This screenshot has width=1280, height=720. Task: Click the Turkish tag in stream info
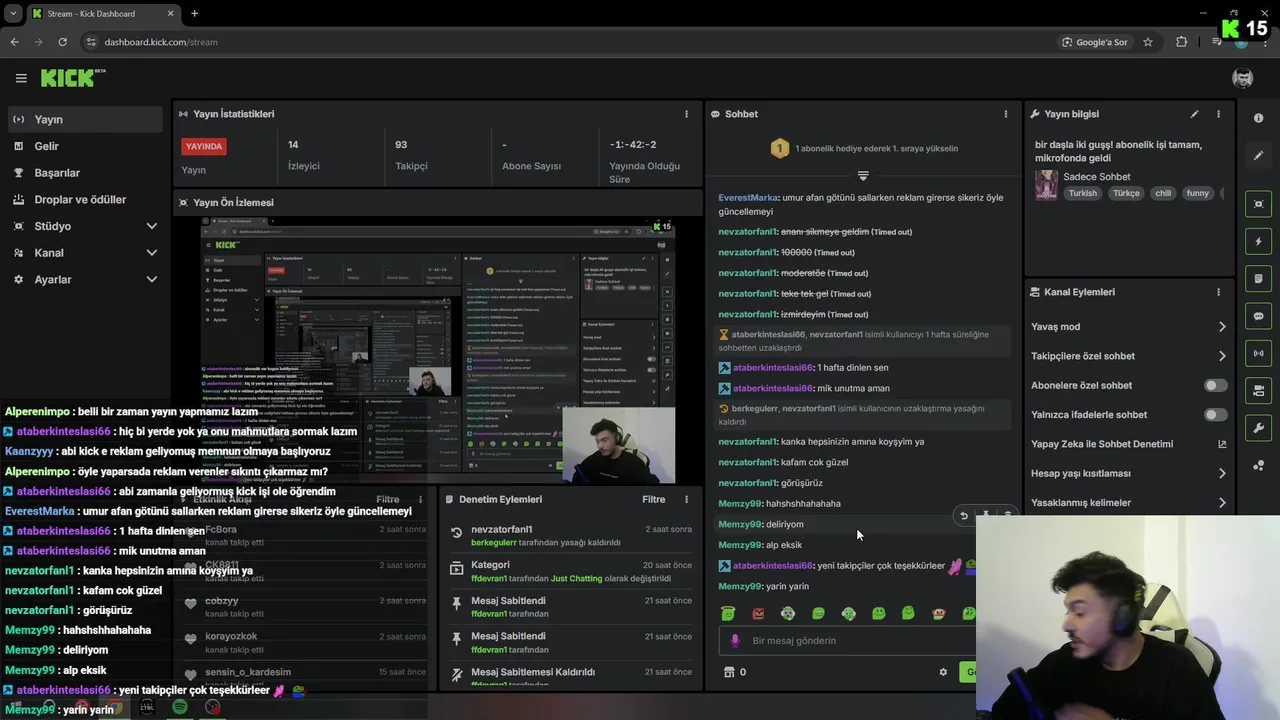[1082, 193]
